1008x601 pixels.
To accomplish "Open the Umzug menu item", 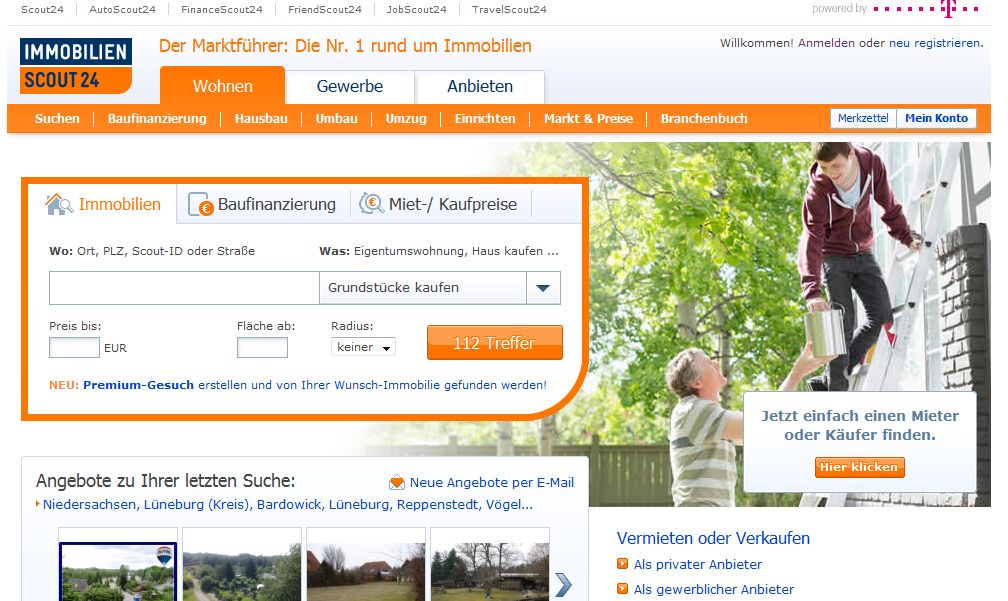I will coord(406,118).
